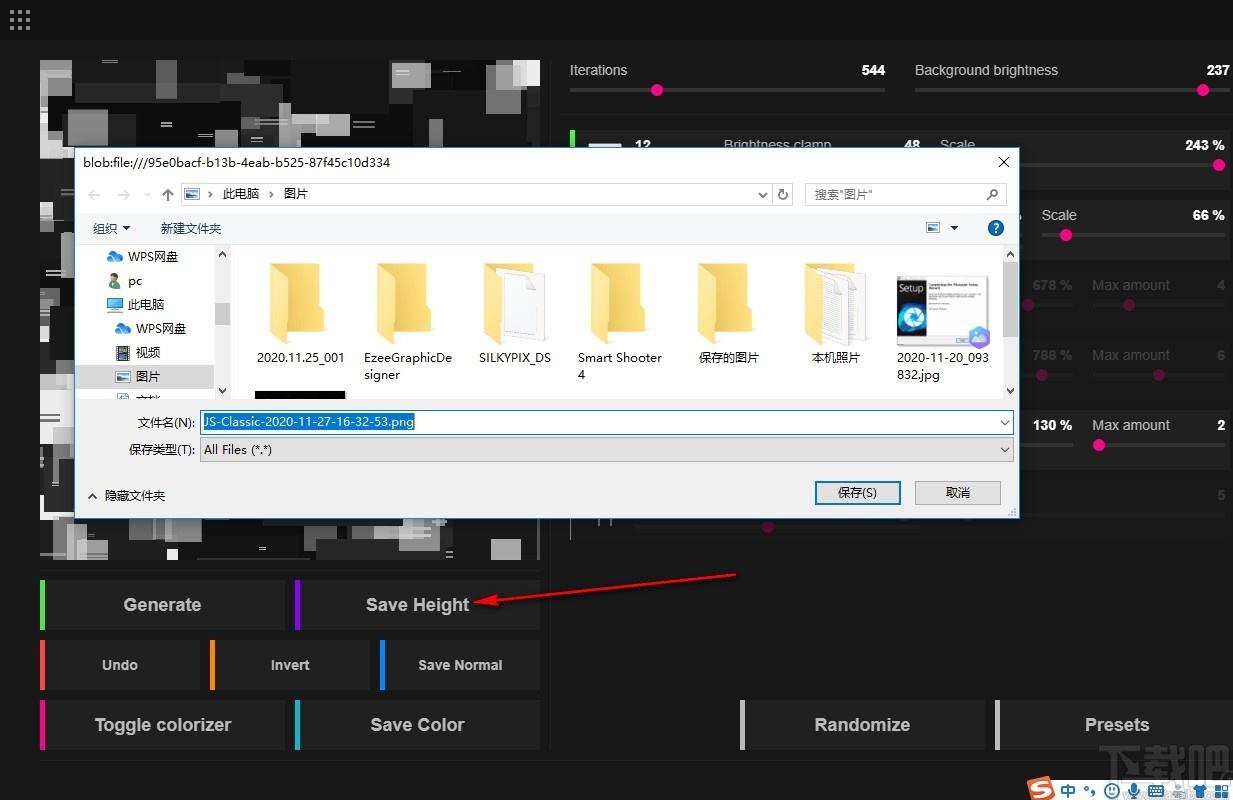The width and height of the screenshot is (1233, 800).
Task: Click the search magnifier icon
Action: tap(992, 195)
